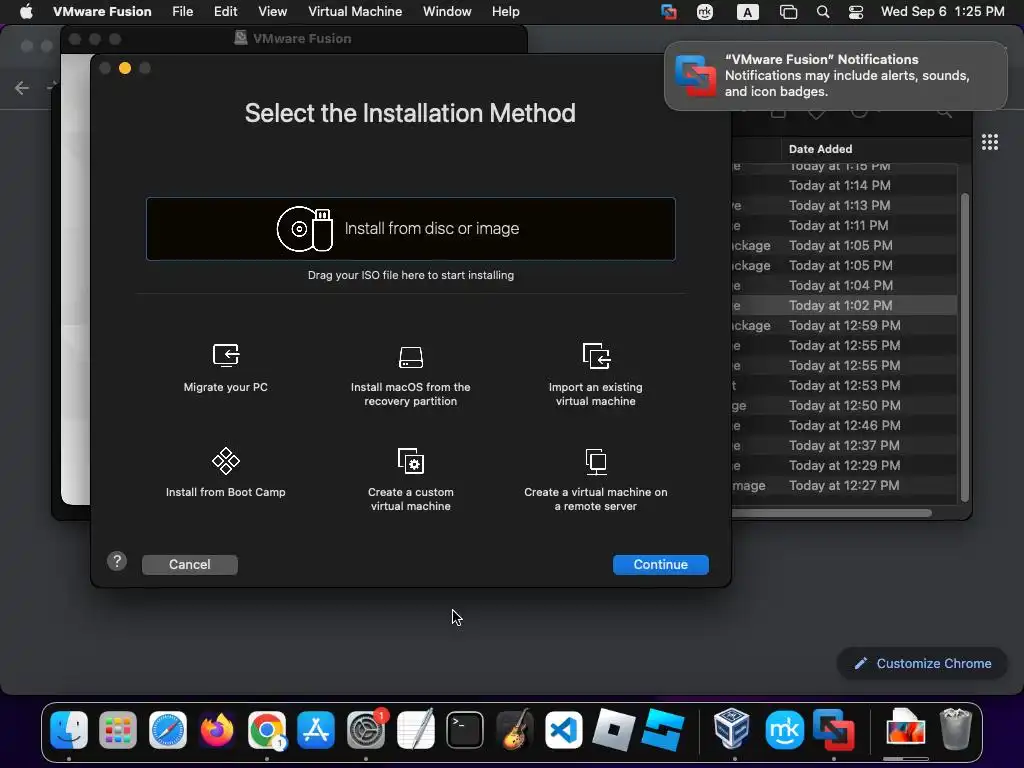
Task: Open the File menu
Action: 182,11
